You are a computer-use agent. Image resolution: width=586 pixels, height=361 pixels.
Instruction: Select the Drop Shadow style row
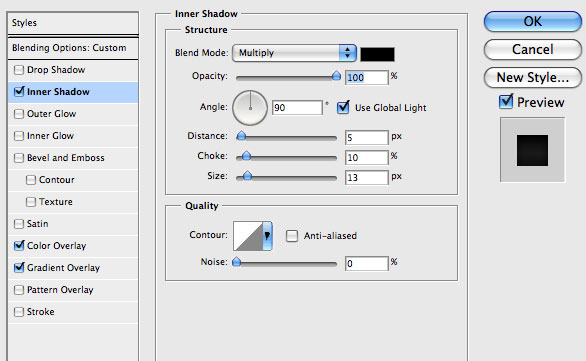coord(73,70)
